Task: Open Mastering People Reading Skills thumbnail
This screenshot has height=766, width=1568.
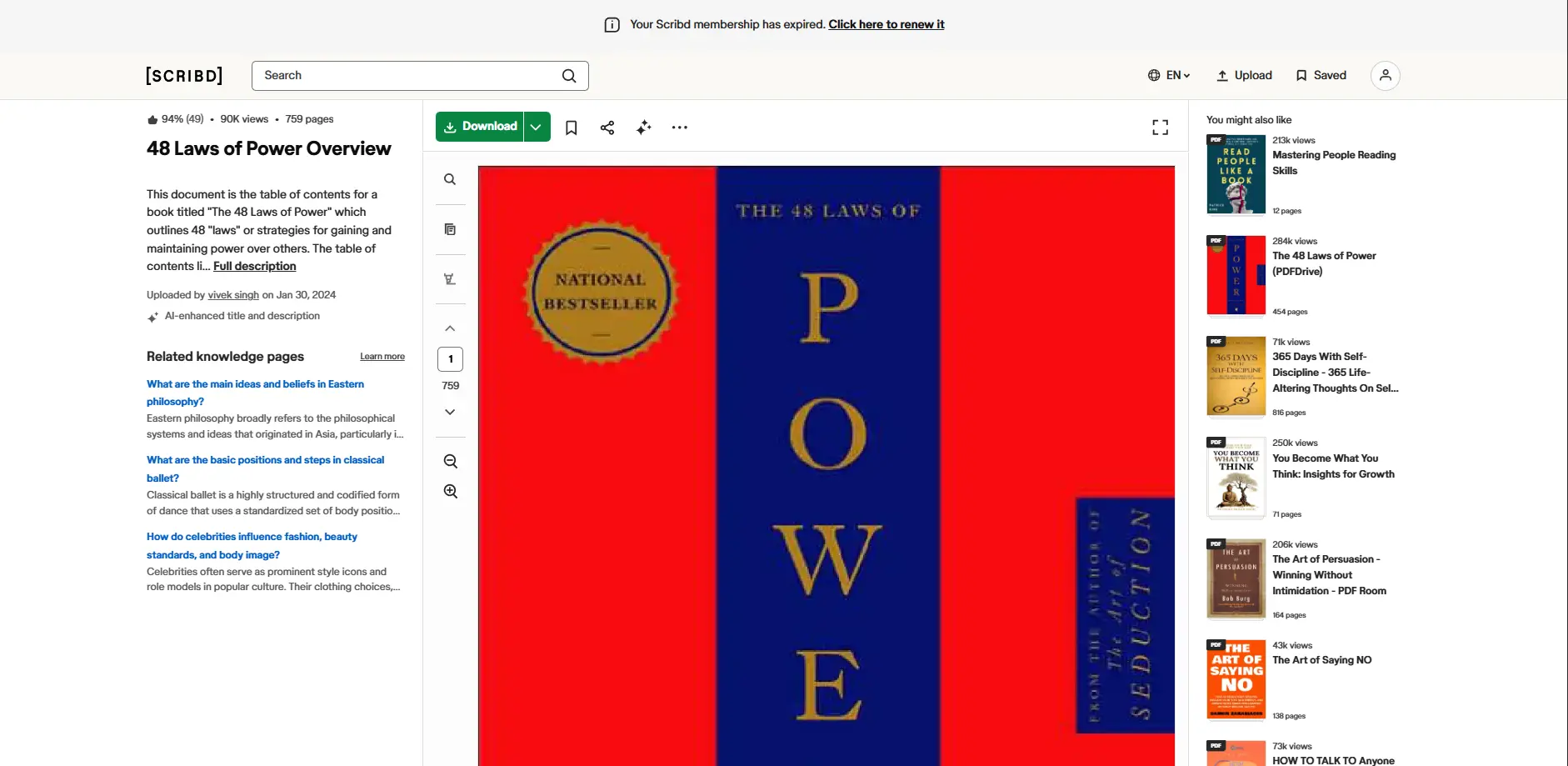Action: [x=1236, y=175]
